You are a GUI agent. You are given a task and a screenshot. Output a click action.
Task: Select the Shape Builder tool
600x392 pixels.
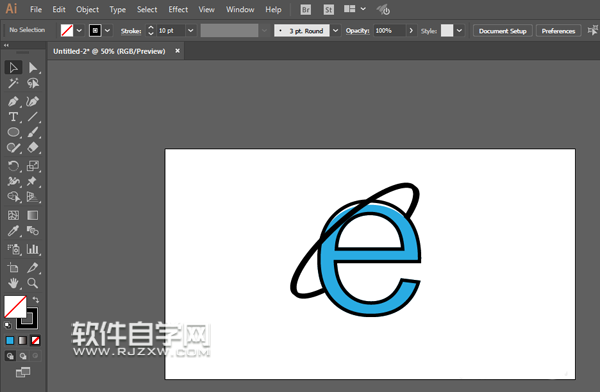point(13,197)
